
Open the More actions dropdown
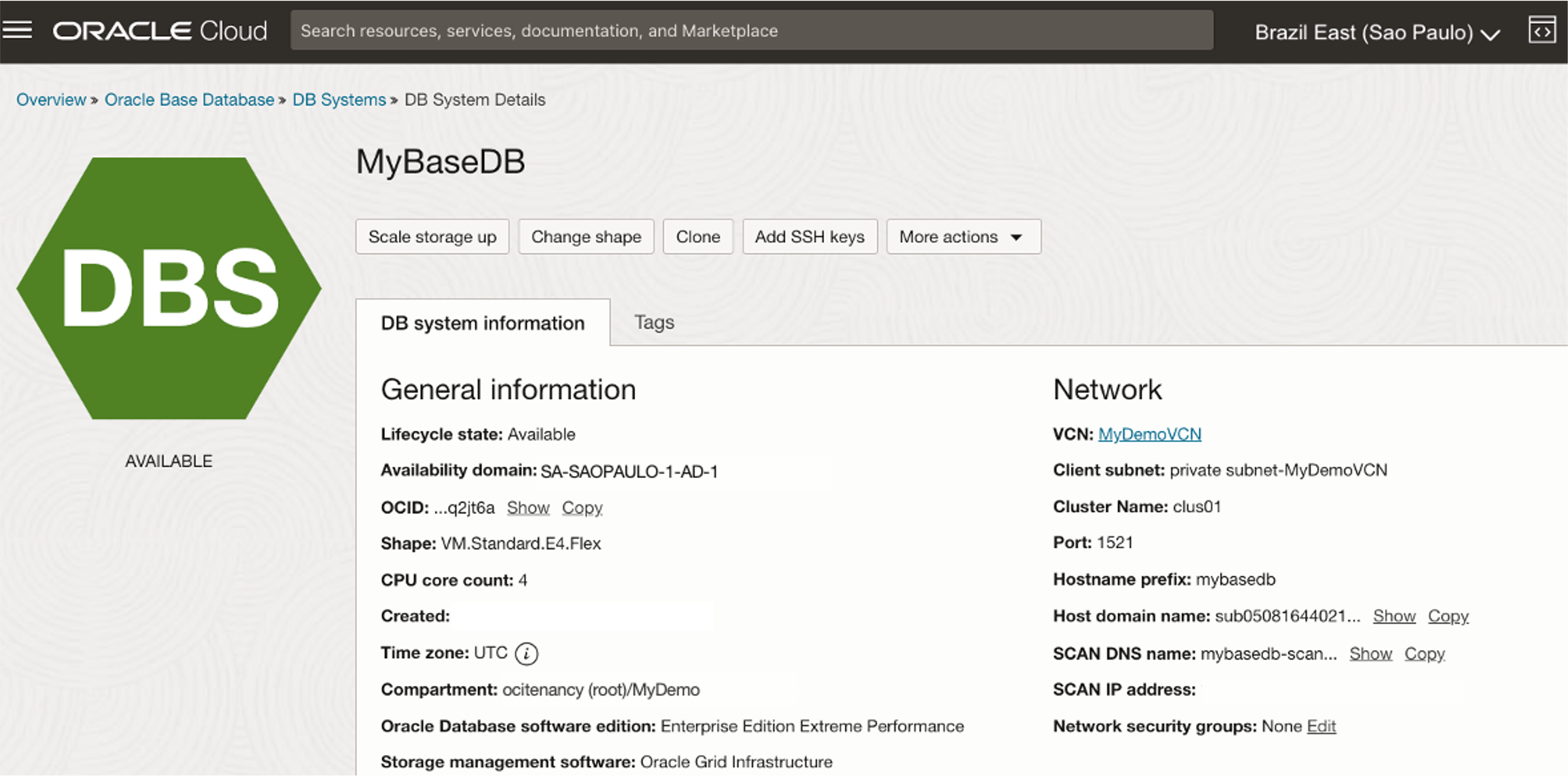pyautogui.click(x=963, y=236)
